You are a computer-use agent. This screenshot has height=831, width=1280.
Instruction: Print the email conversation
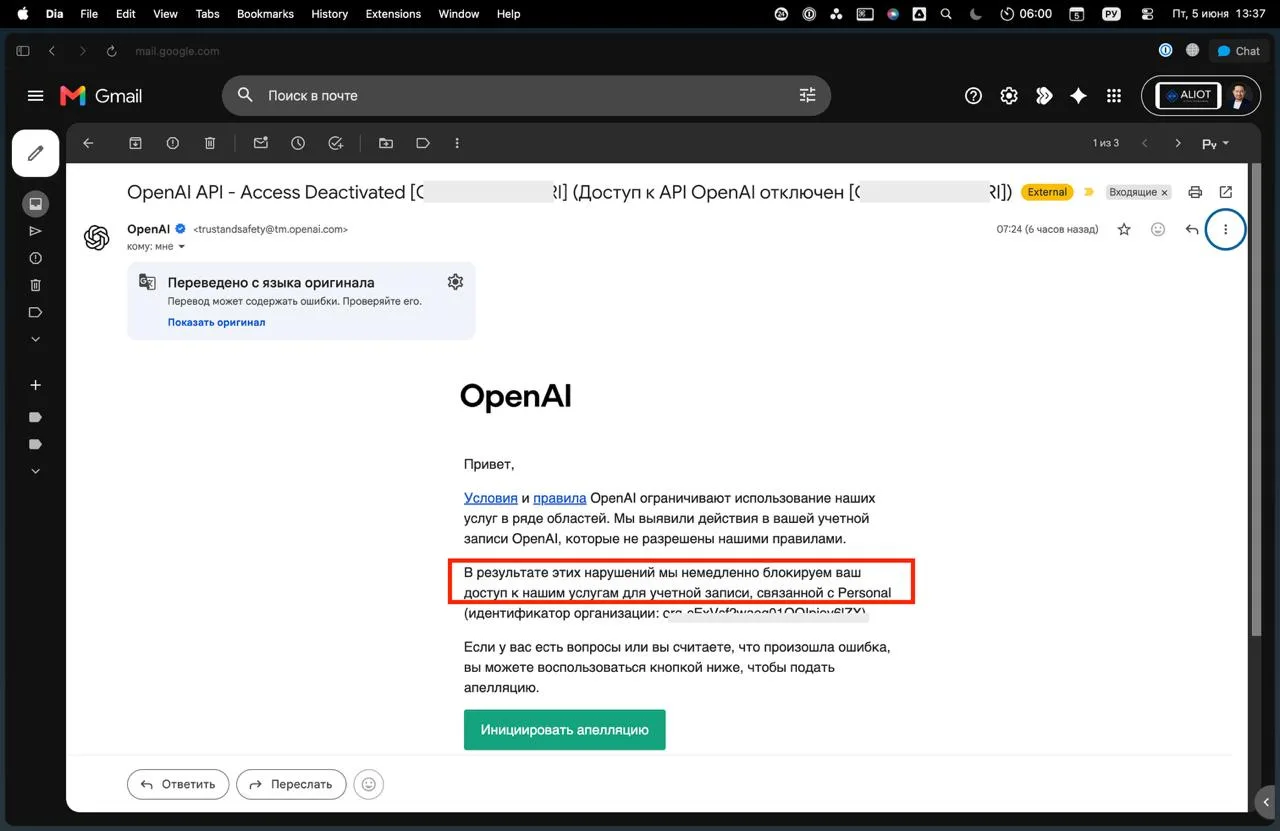[x=1195, y=192]
